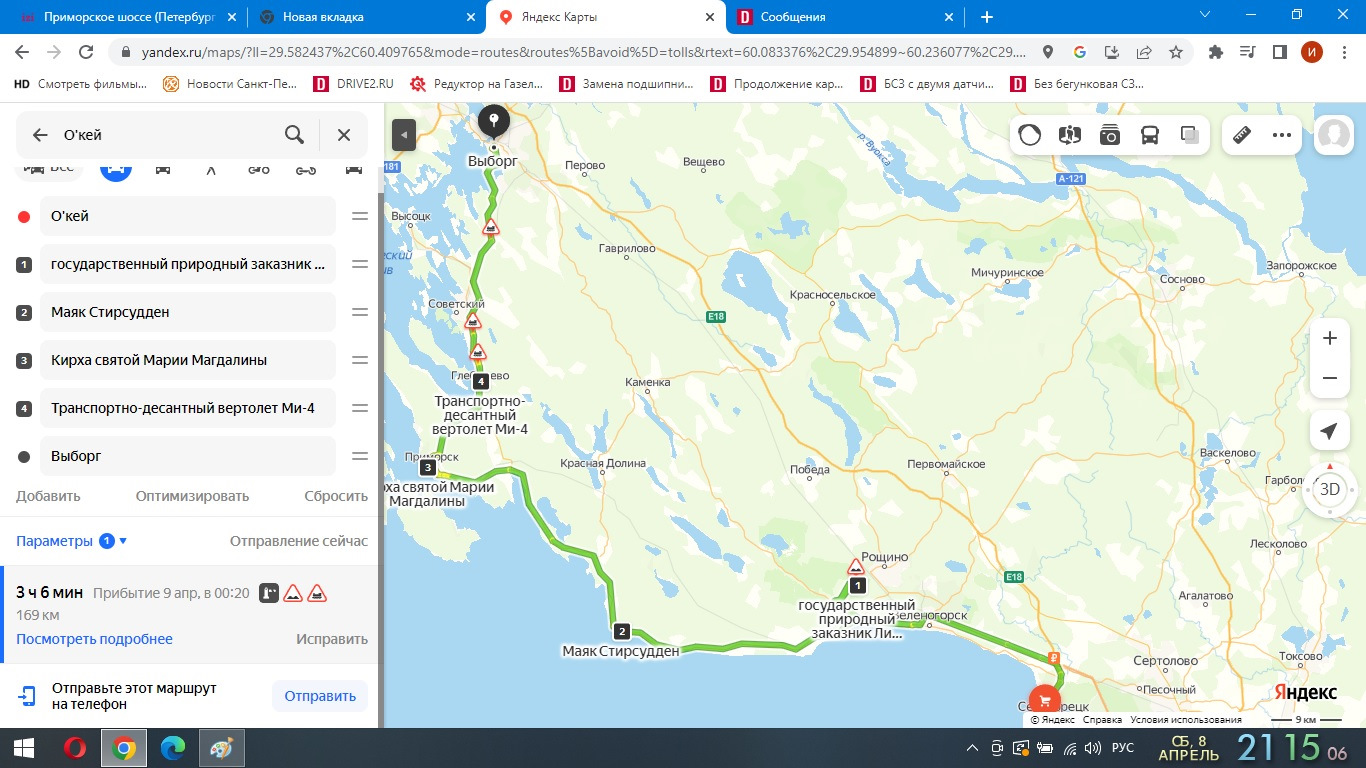Open Новости Санкт-Пе bookmark

231,84
